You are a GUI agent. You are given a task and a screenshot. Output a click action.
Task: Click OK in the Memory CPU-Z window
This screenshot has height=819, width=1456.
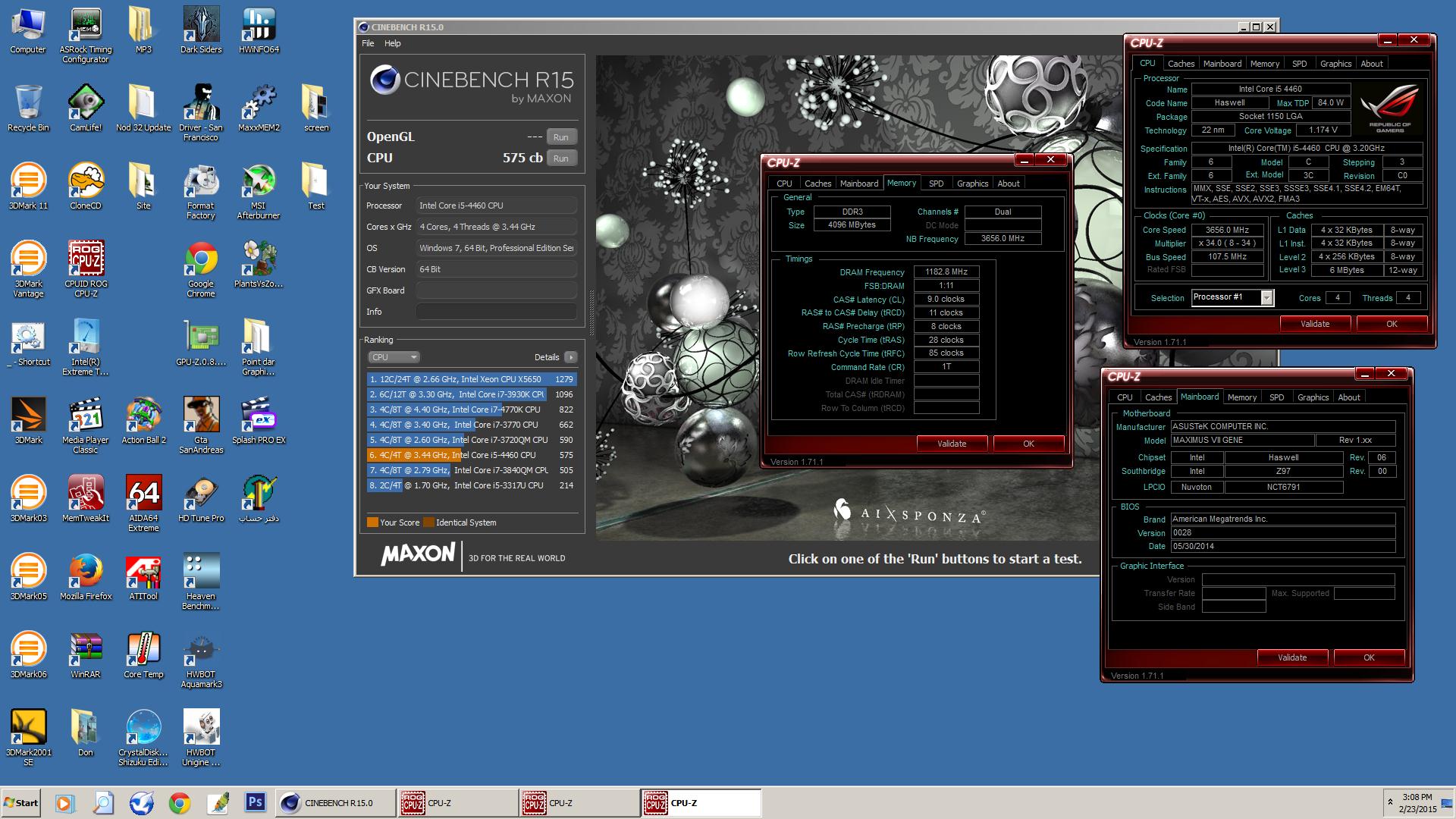pos(1028,444)
